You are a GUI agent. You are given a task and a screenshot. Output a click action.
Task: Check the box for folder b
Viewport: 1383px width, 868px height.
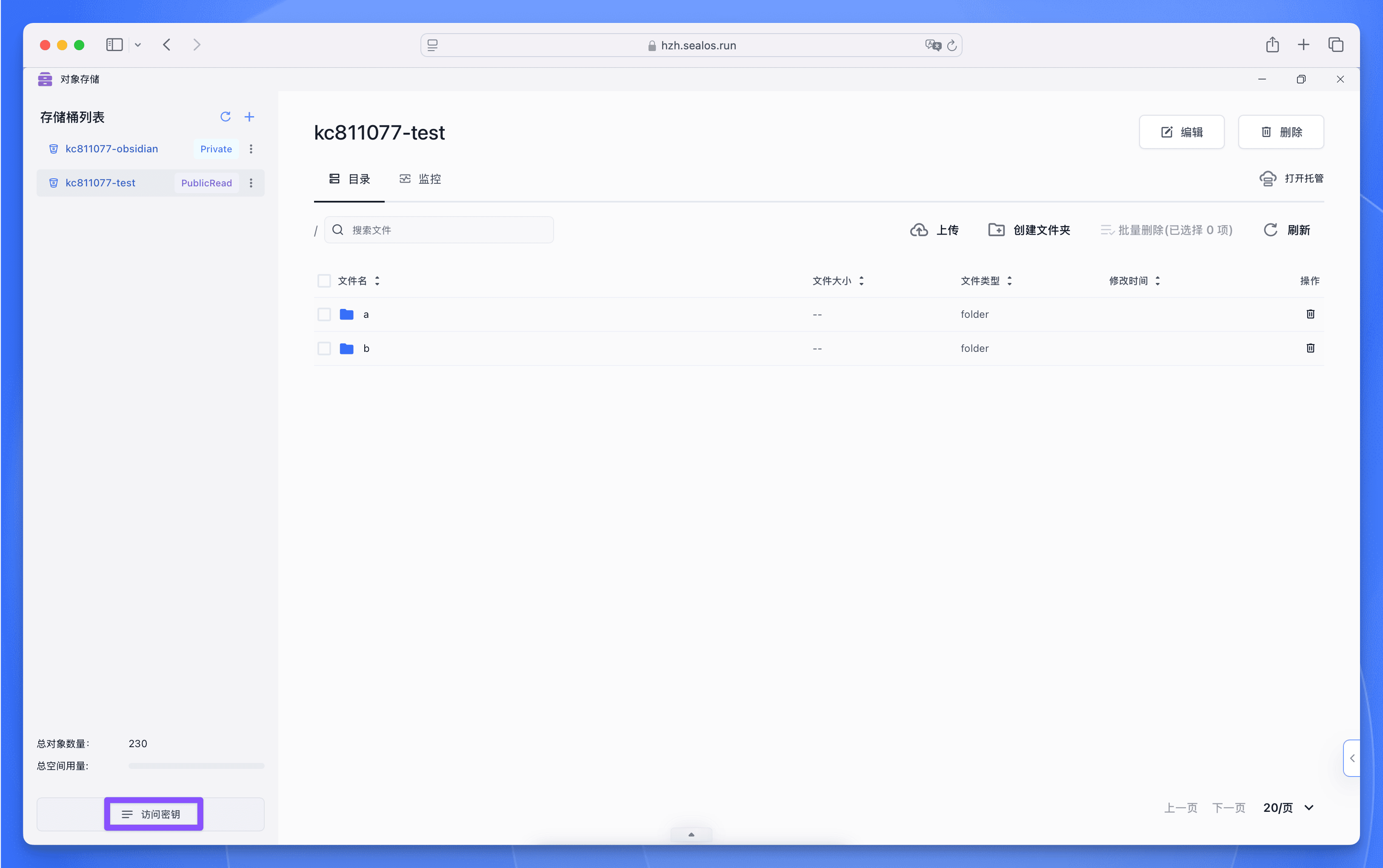(x=324, y=348)
